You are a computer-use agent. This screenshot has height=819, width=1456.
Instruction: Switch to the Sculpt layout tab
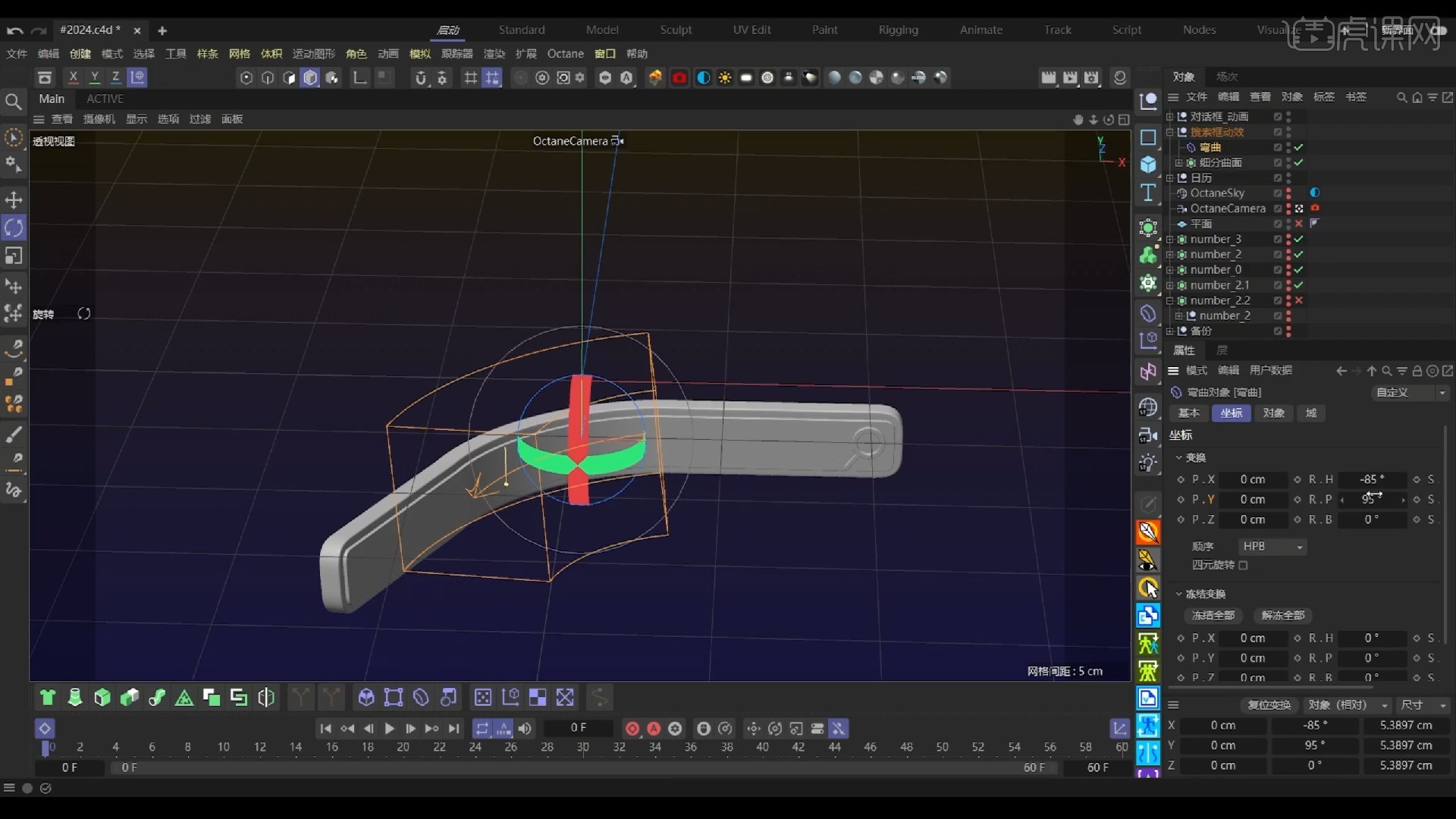point(676,30)
